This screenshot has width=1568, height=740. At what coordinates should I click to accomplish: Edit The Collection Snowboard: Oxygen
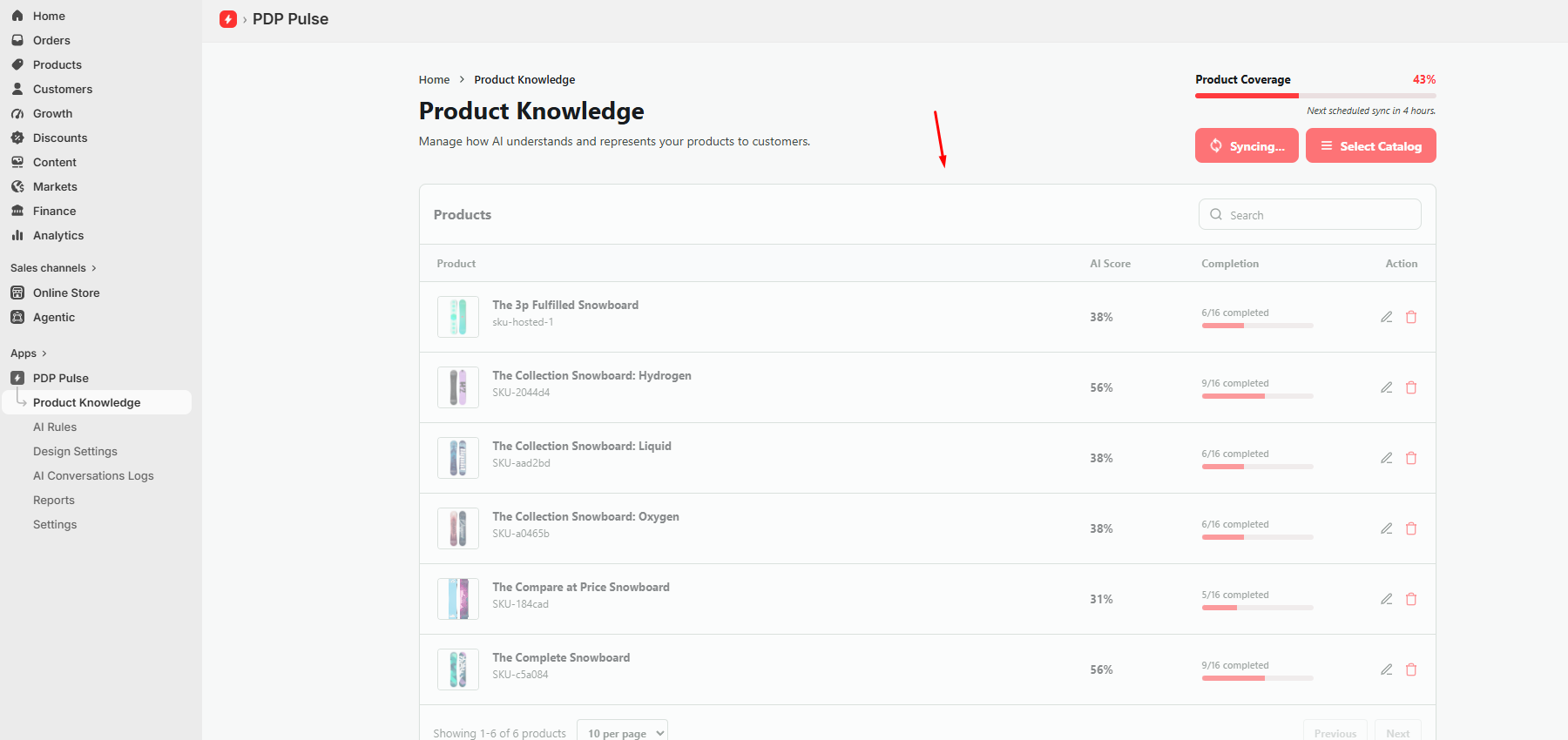point(1387,528)
